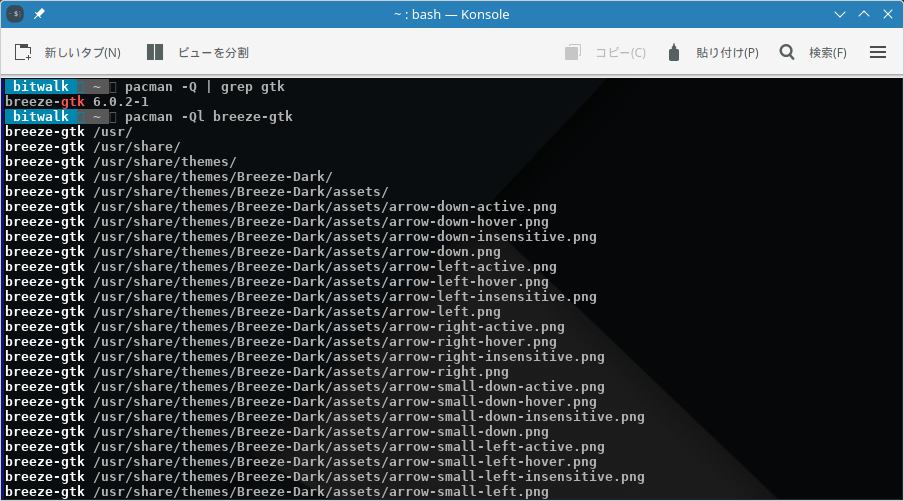Open a new tab via 新しいタブ(N) label
This screenshot has width=904, height=501.
point(82,53)
